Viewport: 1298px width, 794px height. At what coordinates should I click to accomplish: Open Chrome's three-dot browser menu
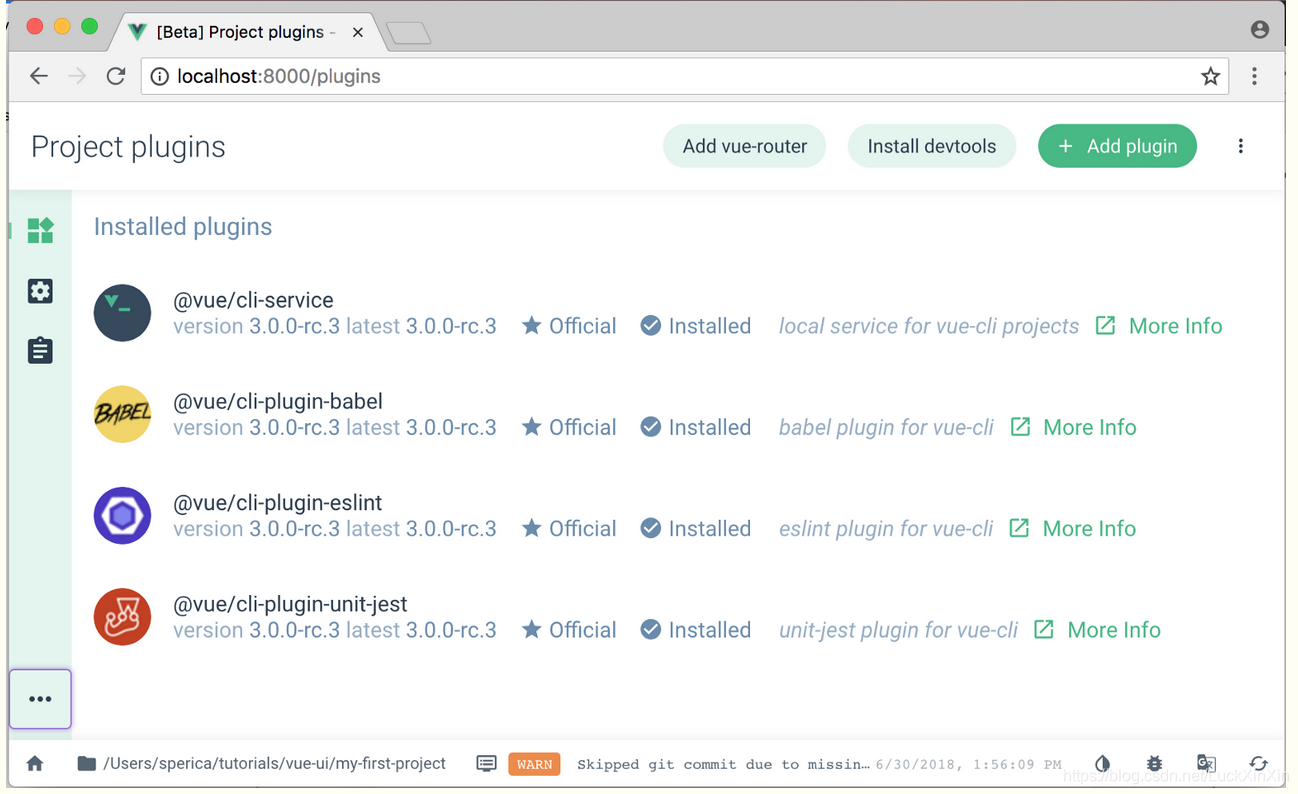(1254, 76)
